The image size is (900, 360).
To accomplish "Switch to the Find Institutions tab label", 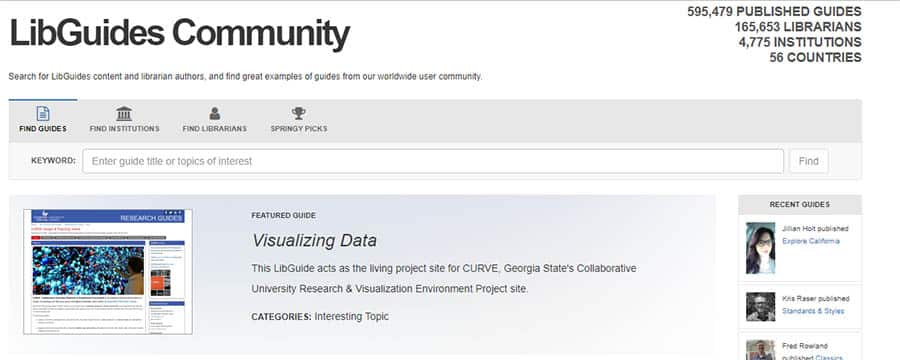I will click(125, 129).
